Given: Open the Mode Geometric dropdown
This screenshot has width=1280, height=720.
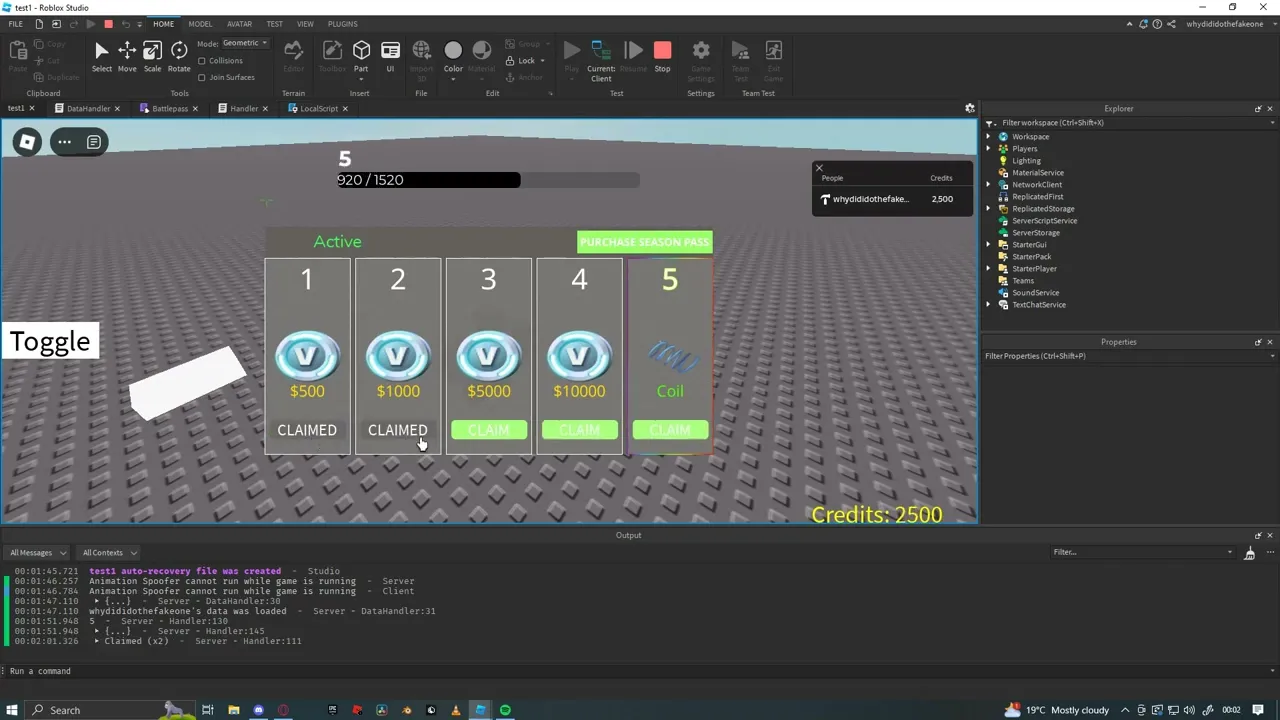Looking at the screenshot, I should [x=245, y=43].
